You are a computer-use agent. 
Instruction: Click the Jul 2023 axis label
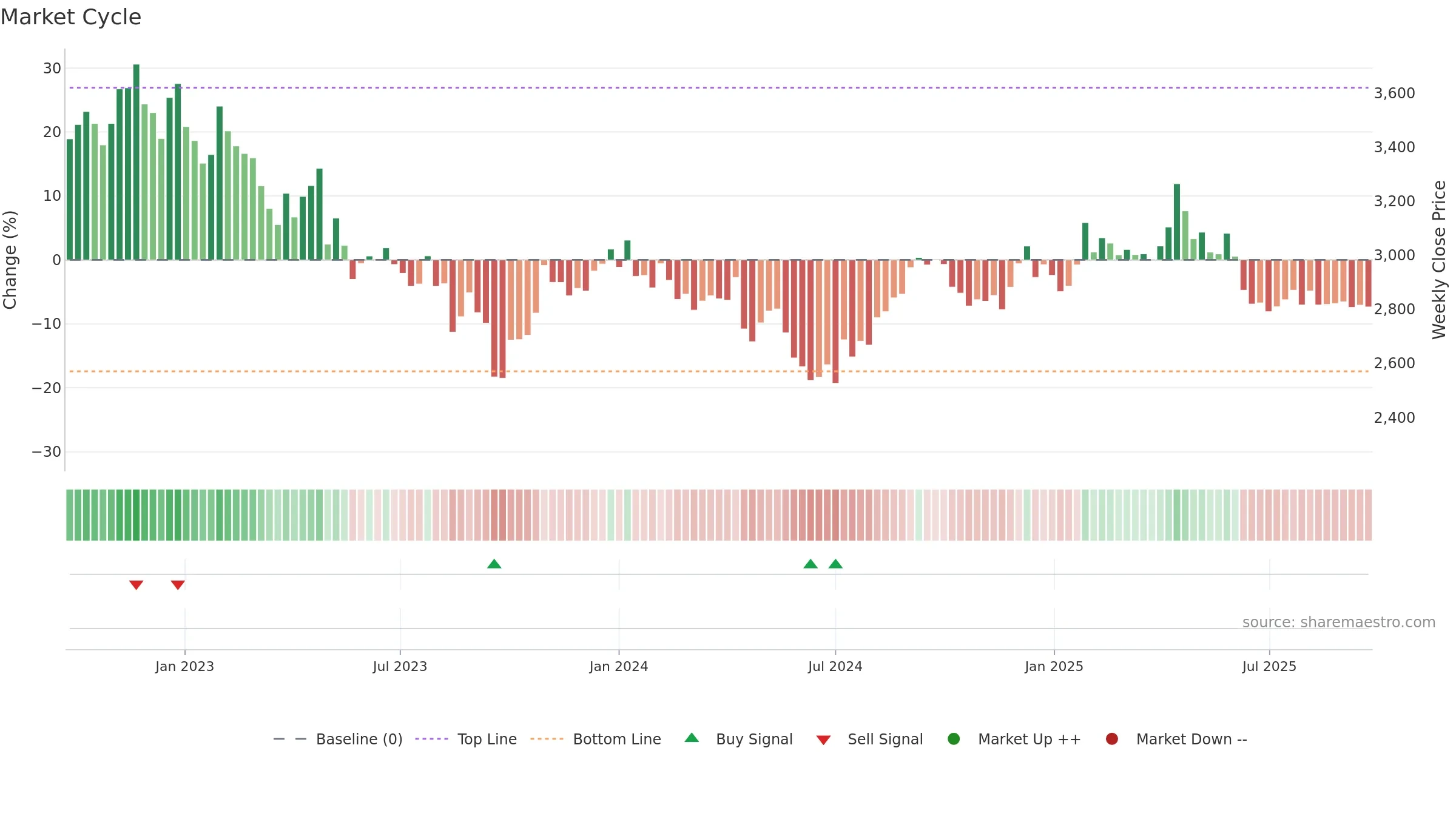(400, 667)
